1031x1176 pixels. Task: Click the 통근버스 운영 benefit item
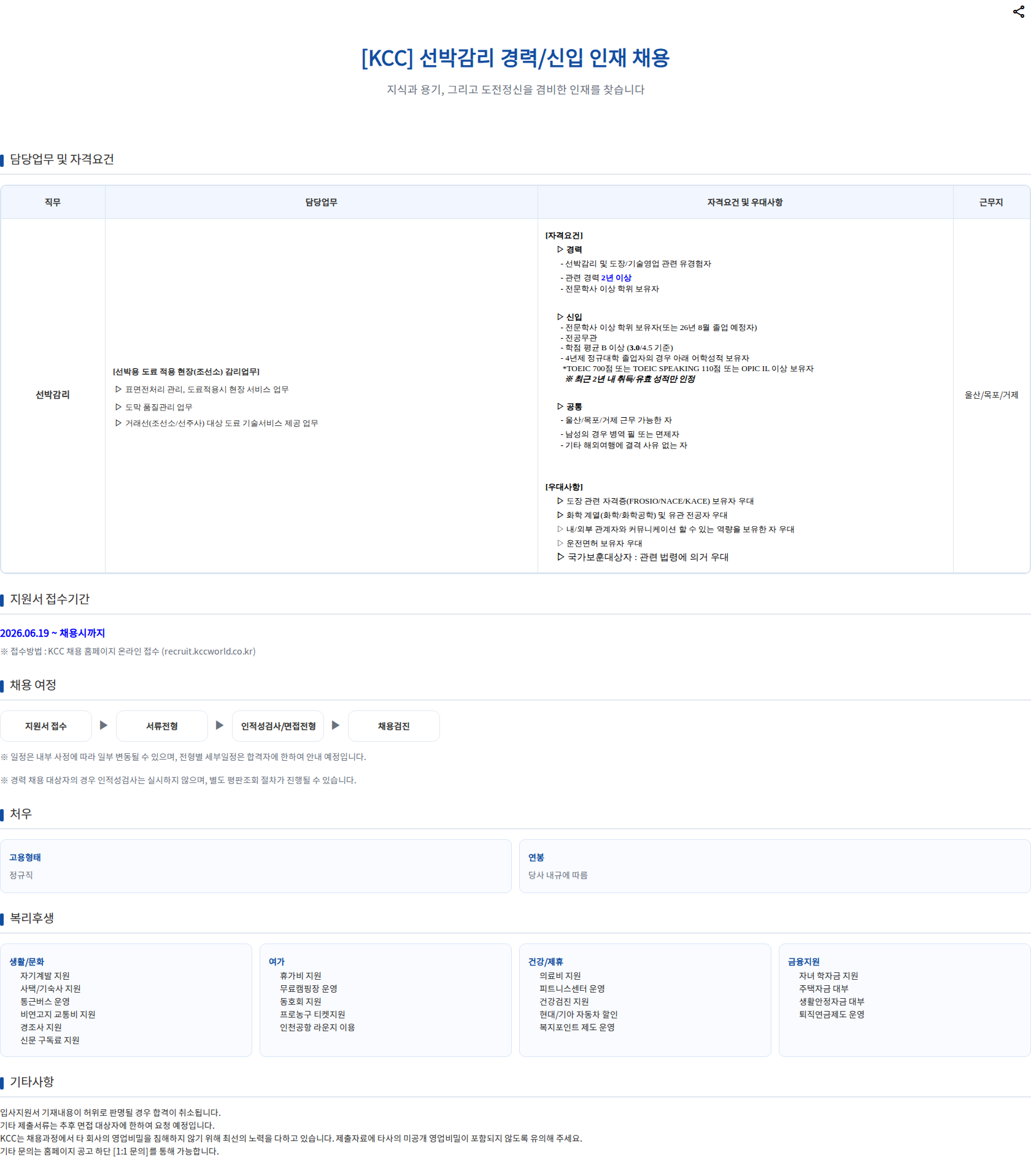pos(45,1002)
